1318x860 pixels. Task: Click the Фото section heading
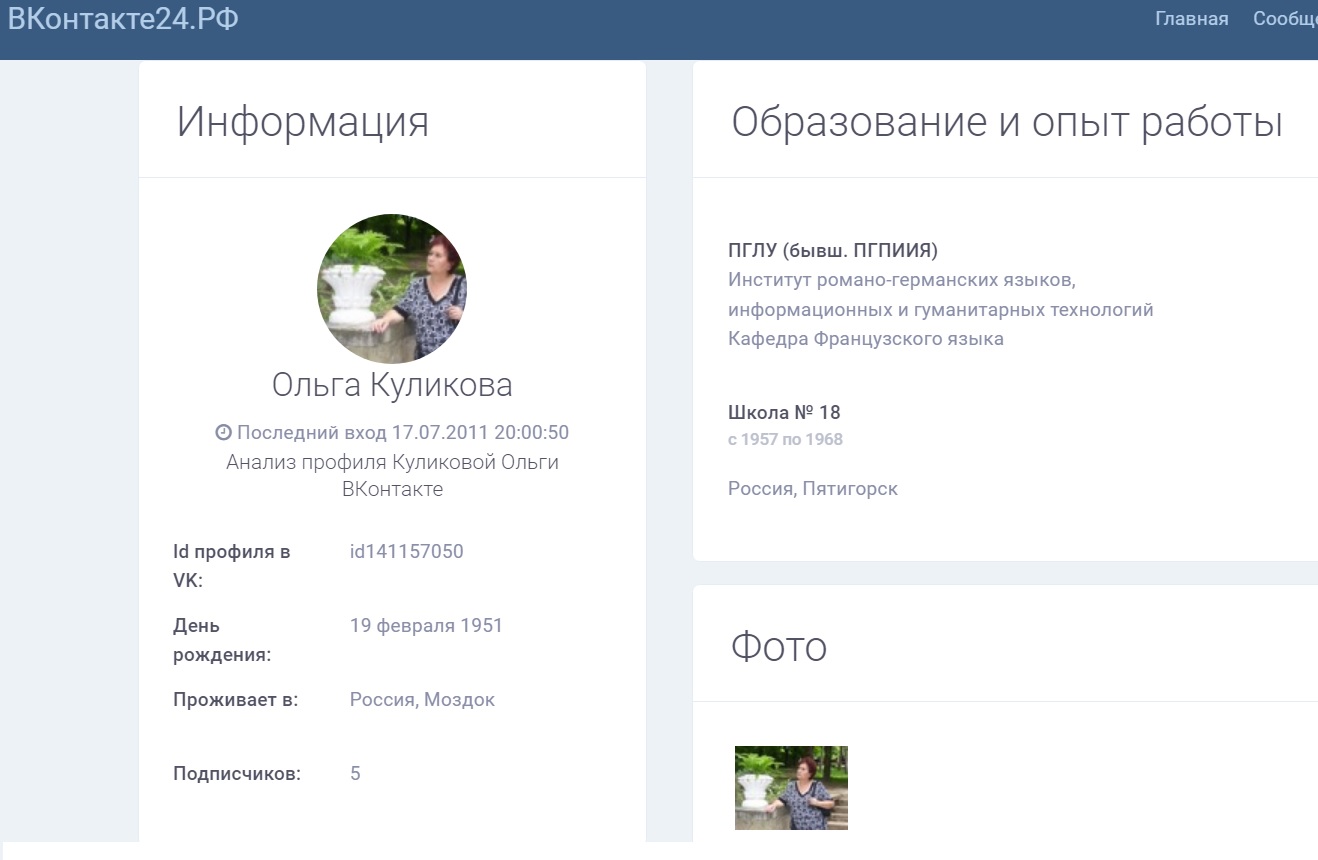[779, 646]
